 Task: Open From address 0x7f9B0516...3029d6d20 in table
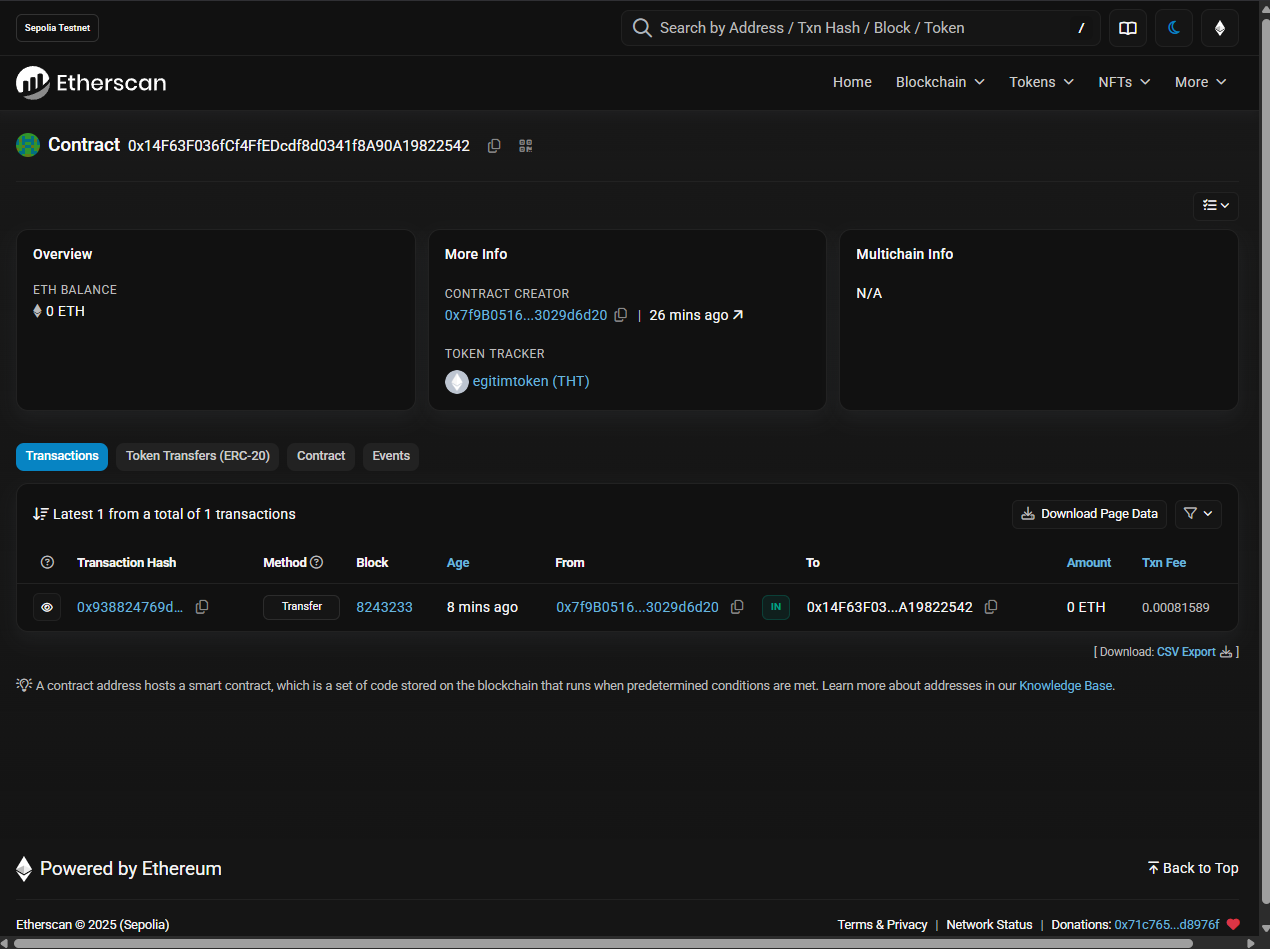[x=637, y=607]
